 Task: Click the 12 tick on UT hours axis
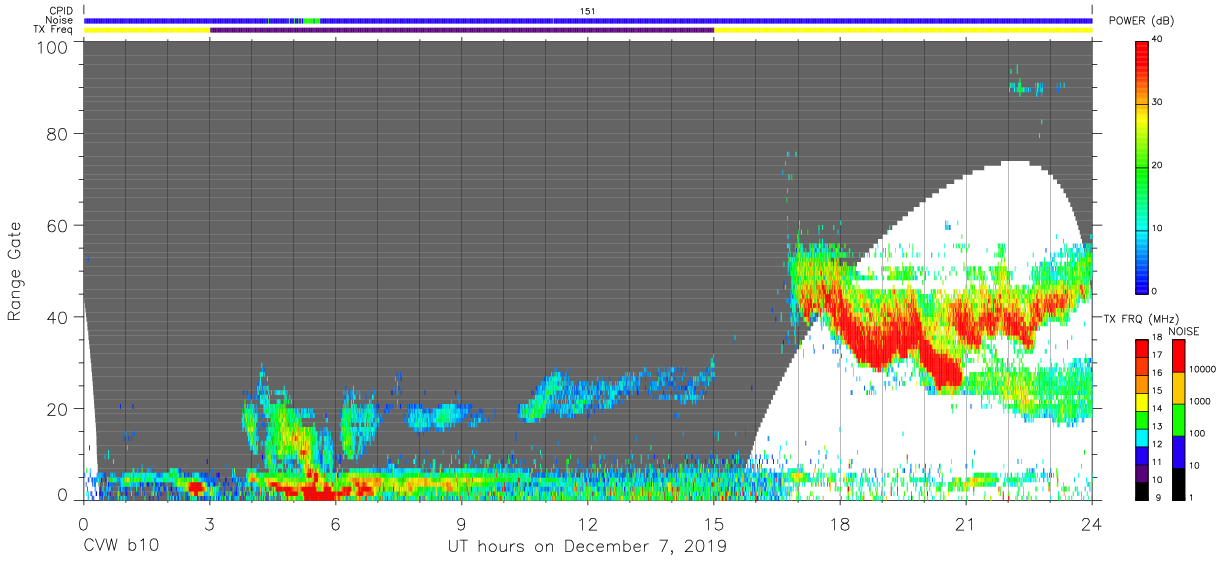click(588, 523)
